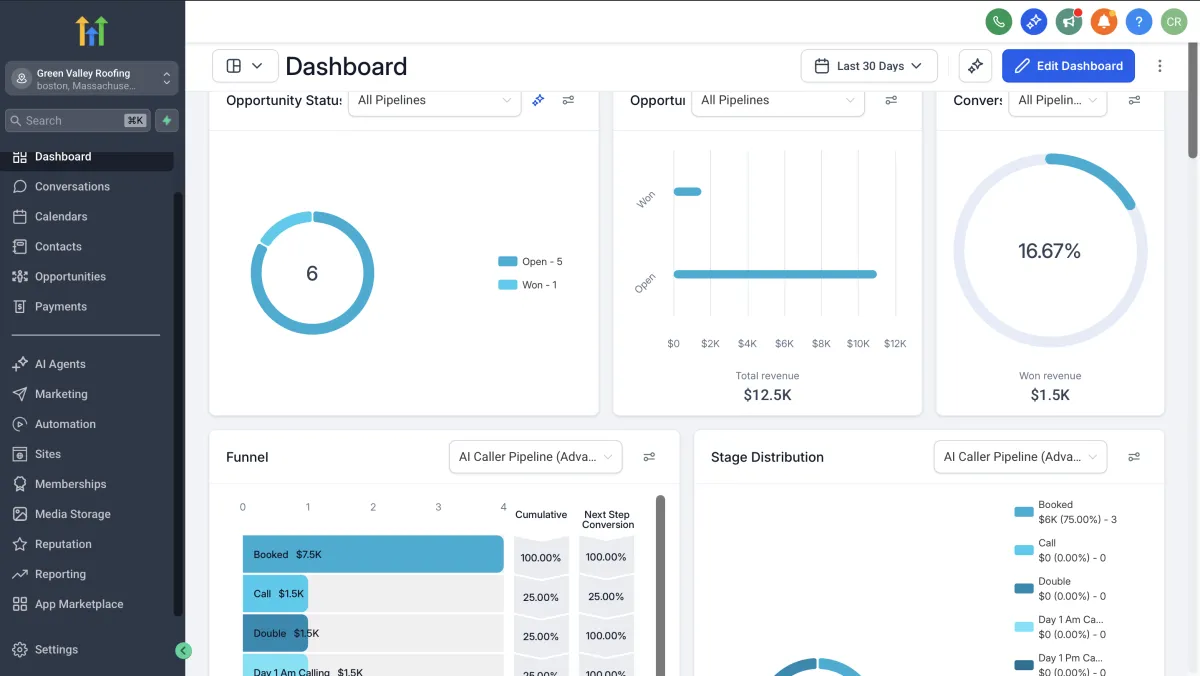Screen dimensions: 1200x676
Task: Open Conversion Rate widget filter settings icon
Action: pyautogui.click(x=1134, y=100)
